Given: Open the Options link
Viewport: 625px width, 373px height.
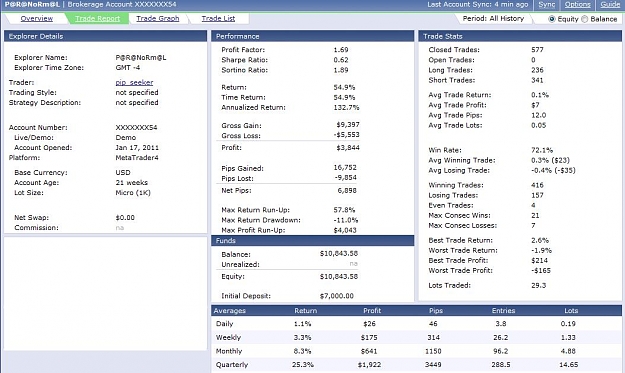Looking at the screenshot, I should click(x=578, y=4).
